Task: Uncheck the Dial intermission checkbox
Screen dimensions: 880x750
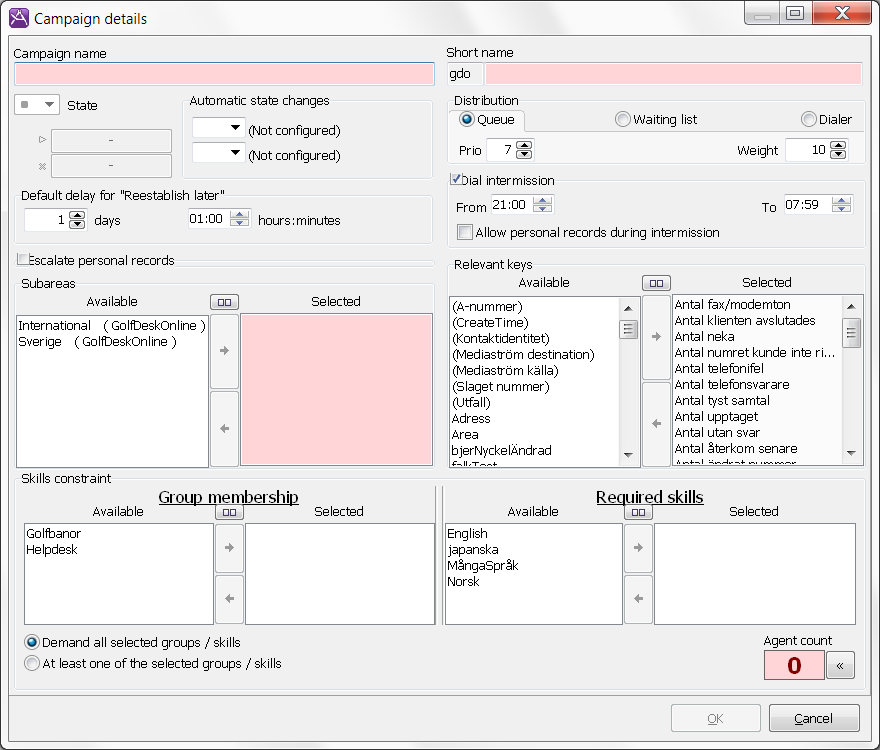Action: [456, 180]
